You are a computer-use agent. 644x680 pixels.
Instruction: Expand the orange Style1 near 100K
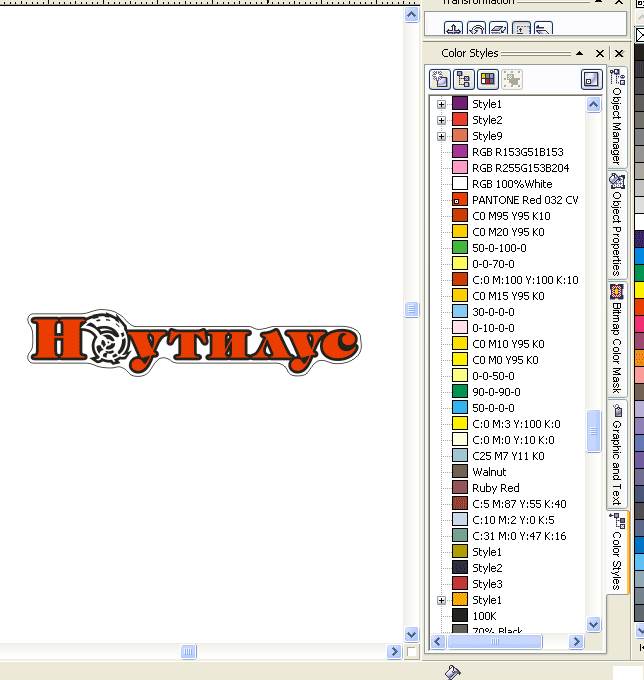(x=441, y=600)
